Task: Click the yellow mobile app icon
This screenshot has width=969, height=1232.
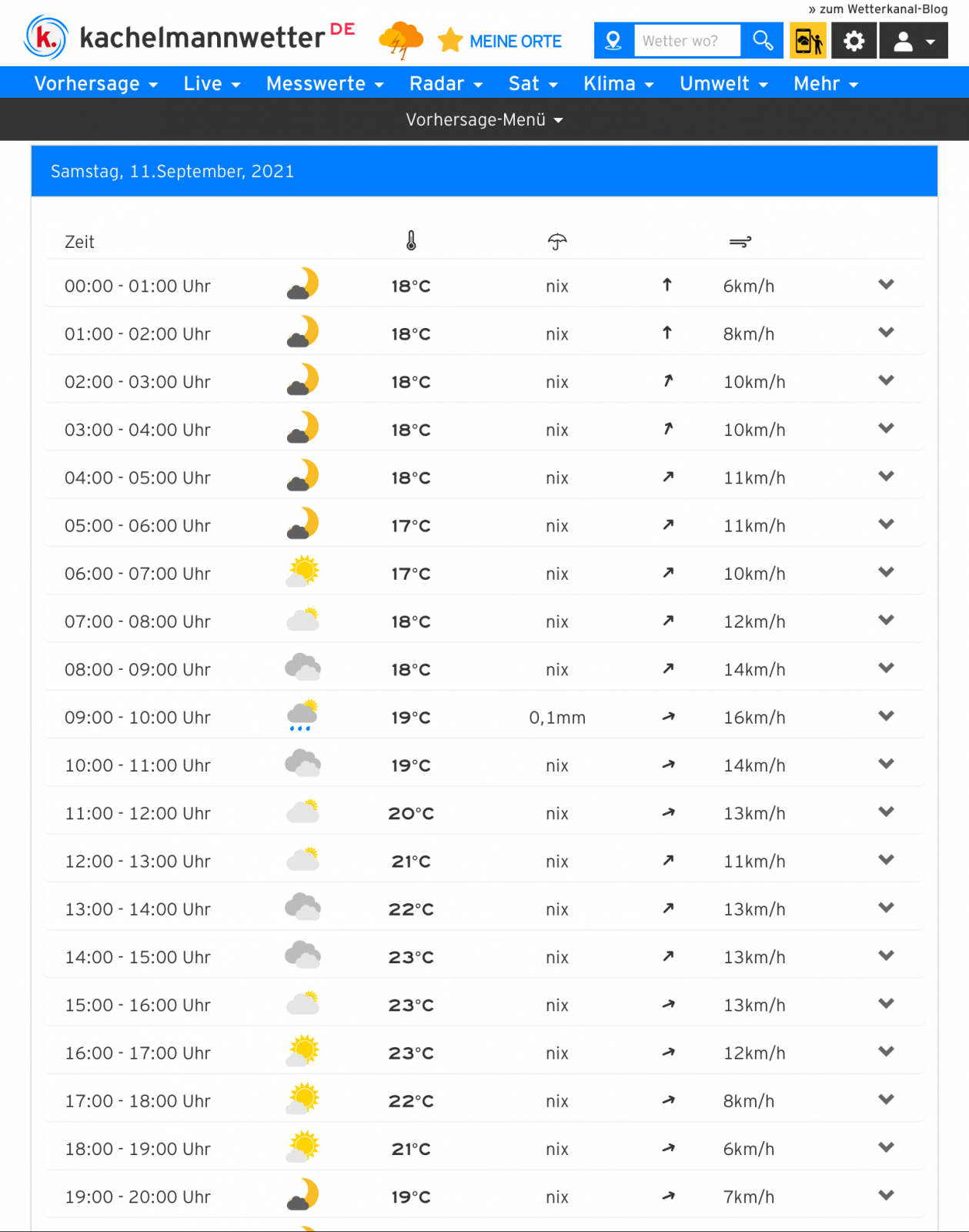Action: coord(807,41)
